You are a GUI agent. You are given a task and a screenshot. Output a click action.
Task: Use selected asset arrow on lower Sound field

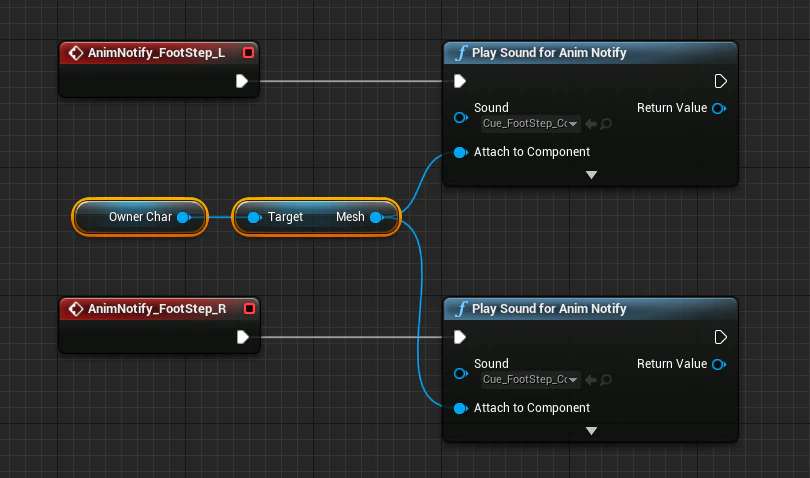click(591, 380)
